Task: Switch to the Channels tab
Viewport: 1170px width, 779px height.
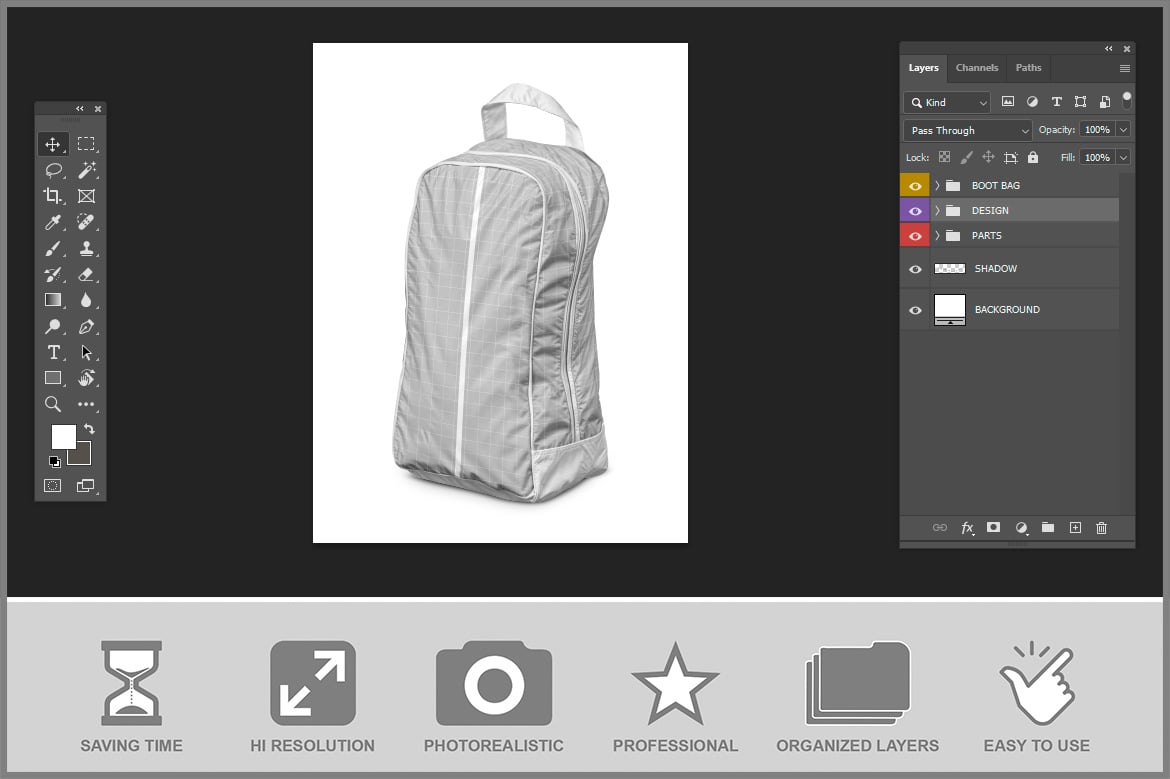Action: (977, 68)
